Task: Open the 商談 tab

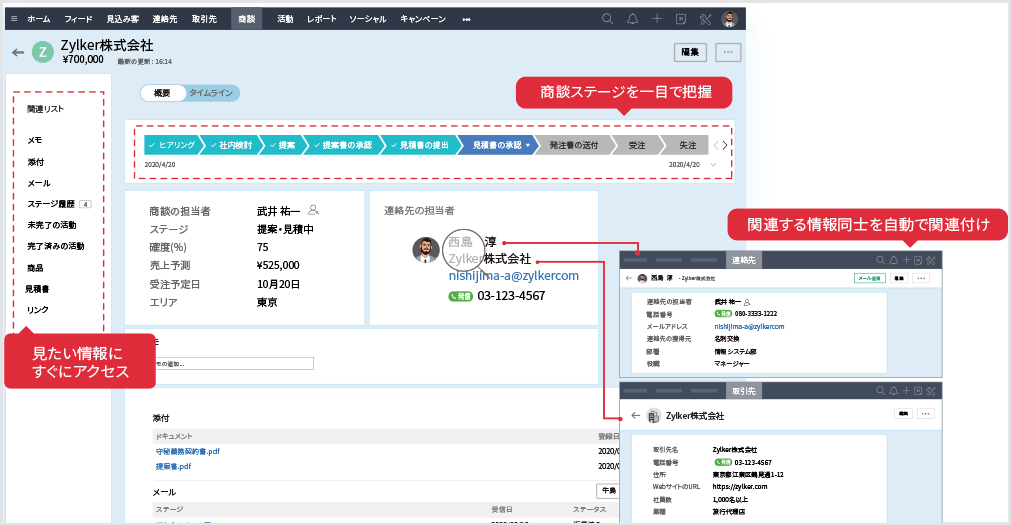Action: click(247, 19)
